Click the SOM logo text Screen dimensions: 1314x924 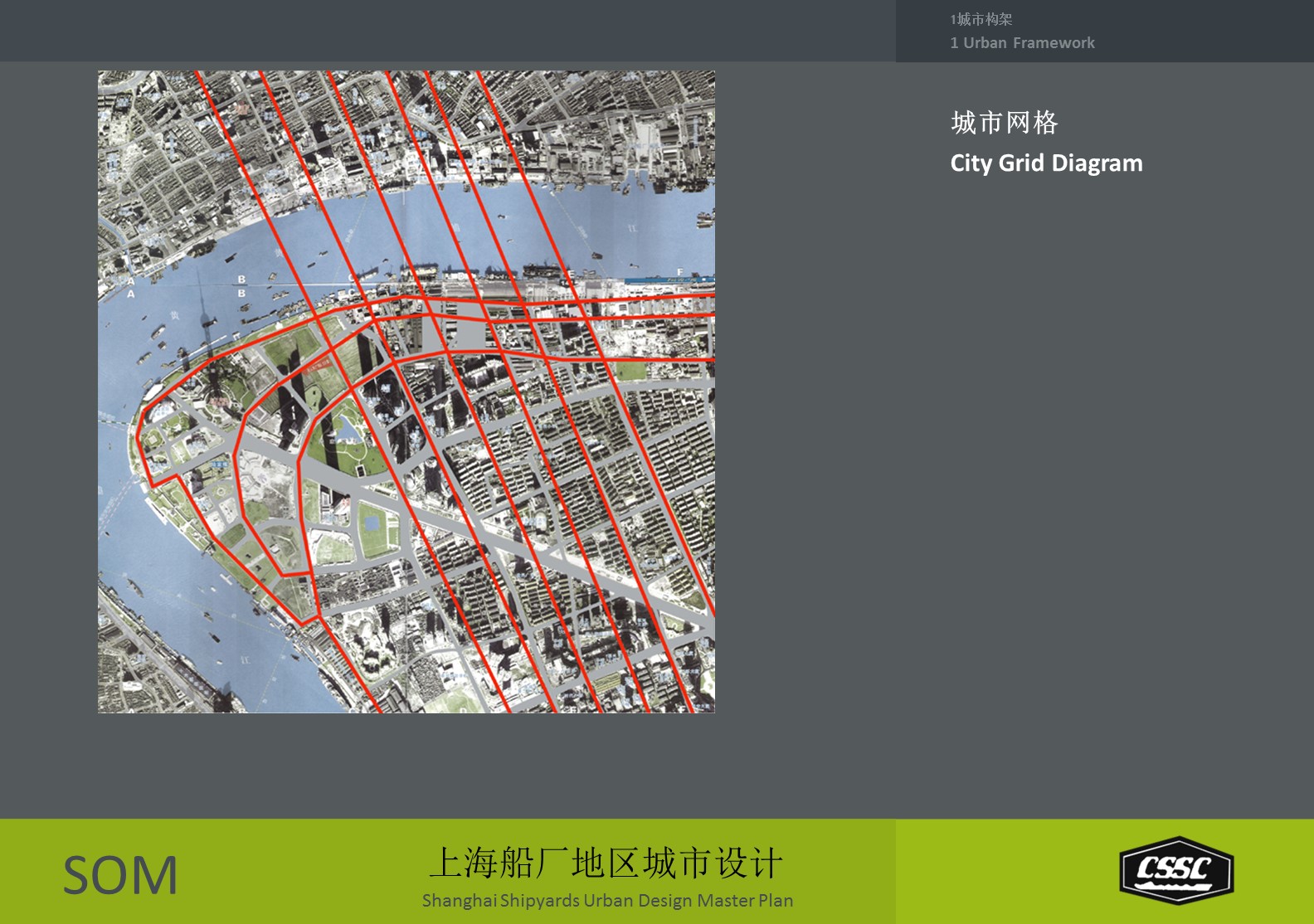point(121,876)
